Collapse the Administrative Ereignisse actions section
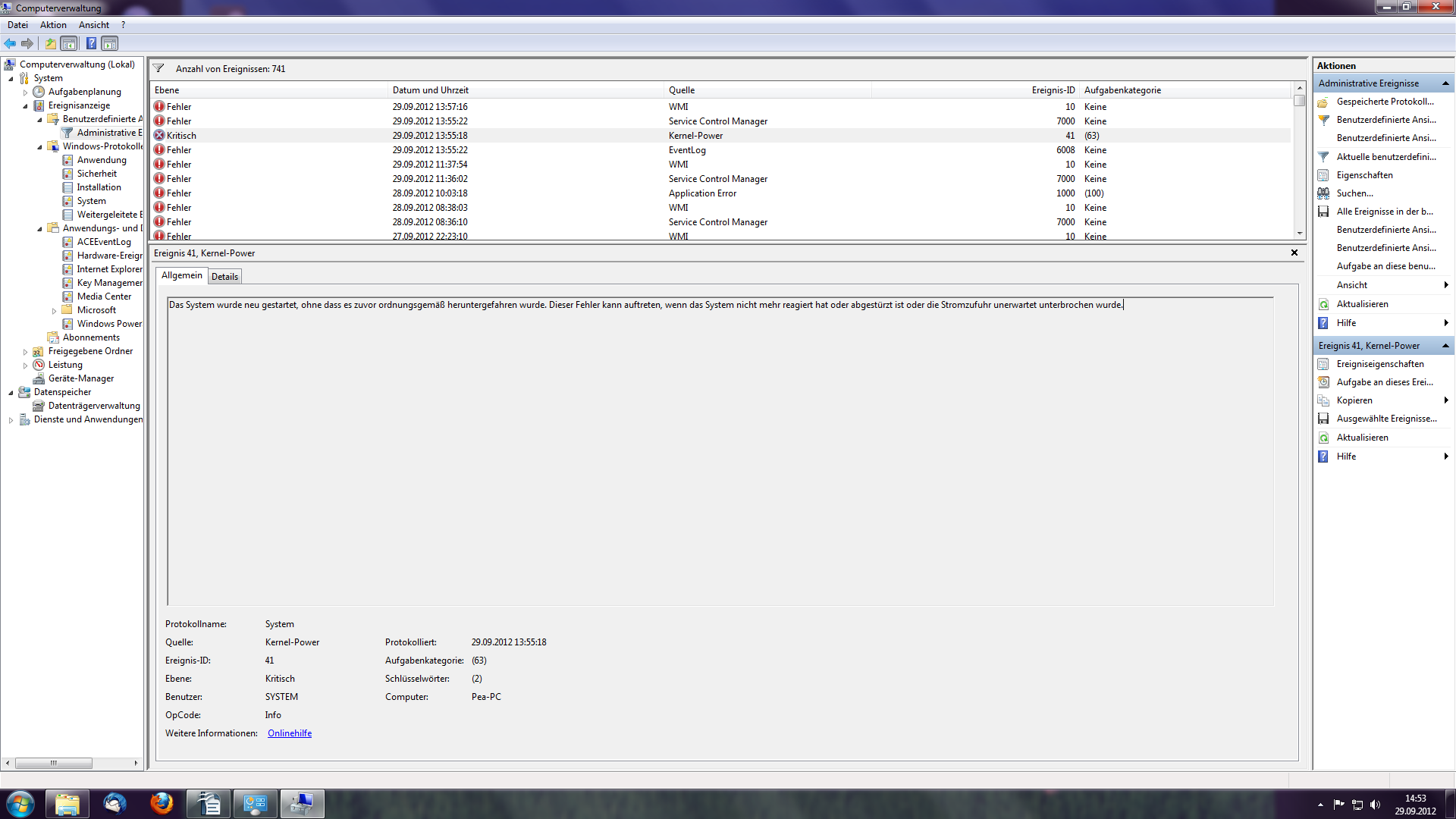Screen dimensions: 1456x819 click(1445, 83)
